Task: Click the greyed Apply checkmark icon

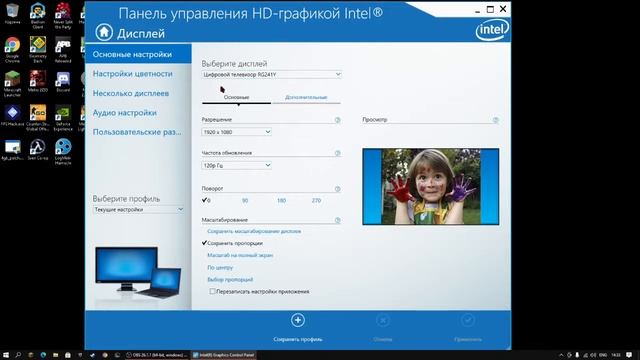Action: (x=468, y=320)
